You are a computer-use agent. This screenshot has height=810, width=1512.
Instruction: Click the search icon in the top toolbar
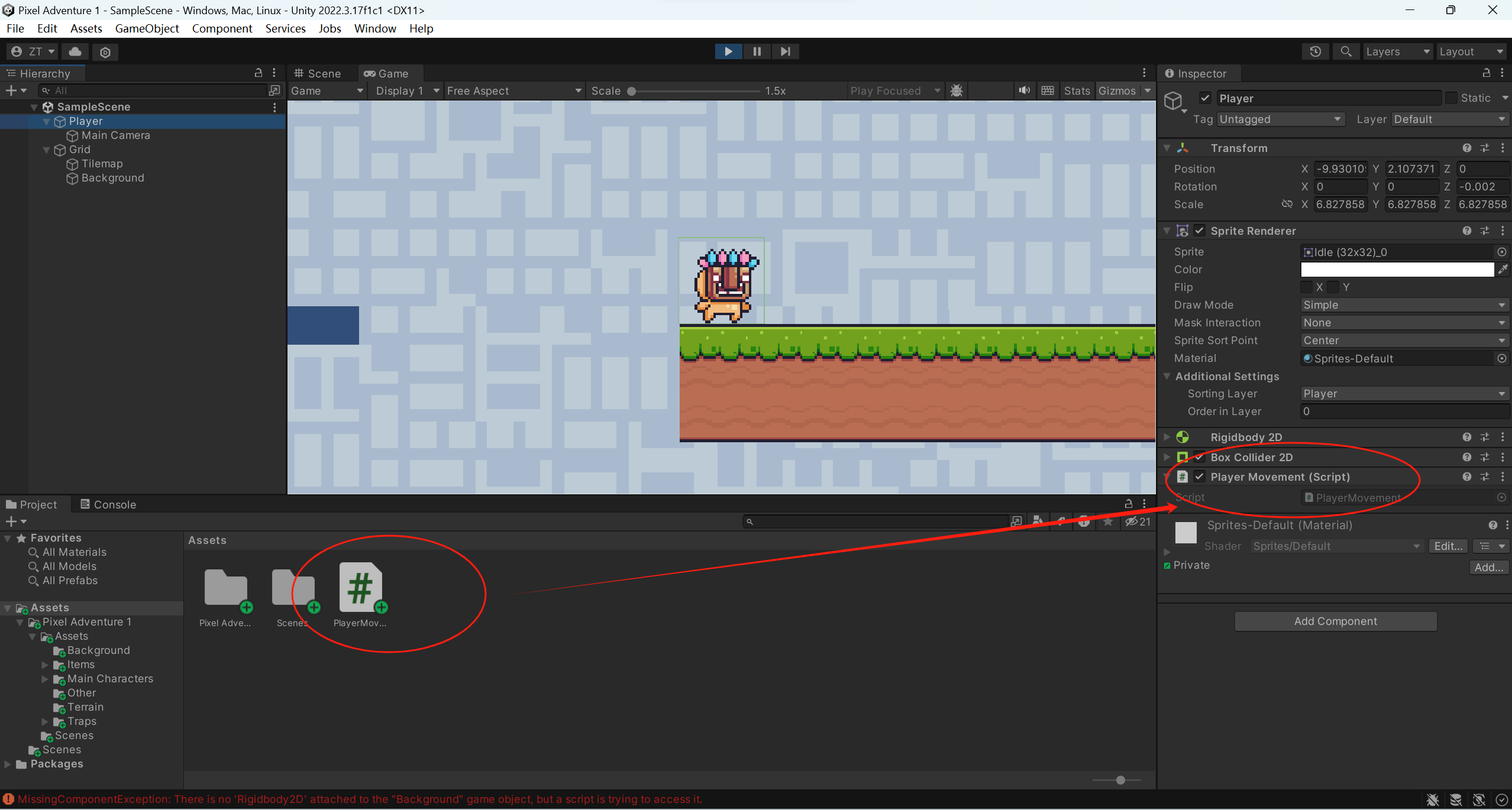pyautogui.click(x=1346, y=51)
